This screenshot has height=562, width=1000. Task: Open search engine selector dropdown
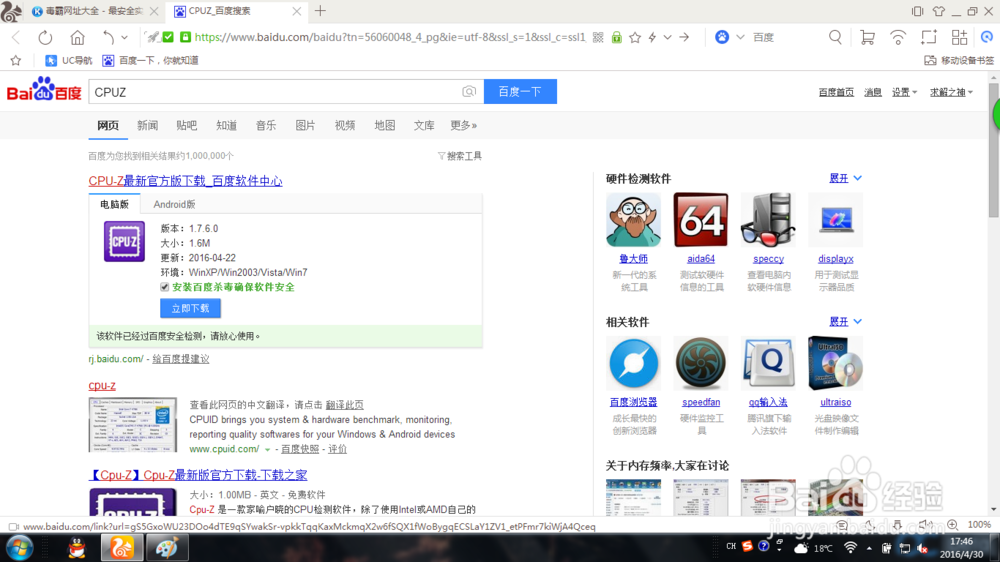coord(740,38)
